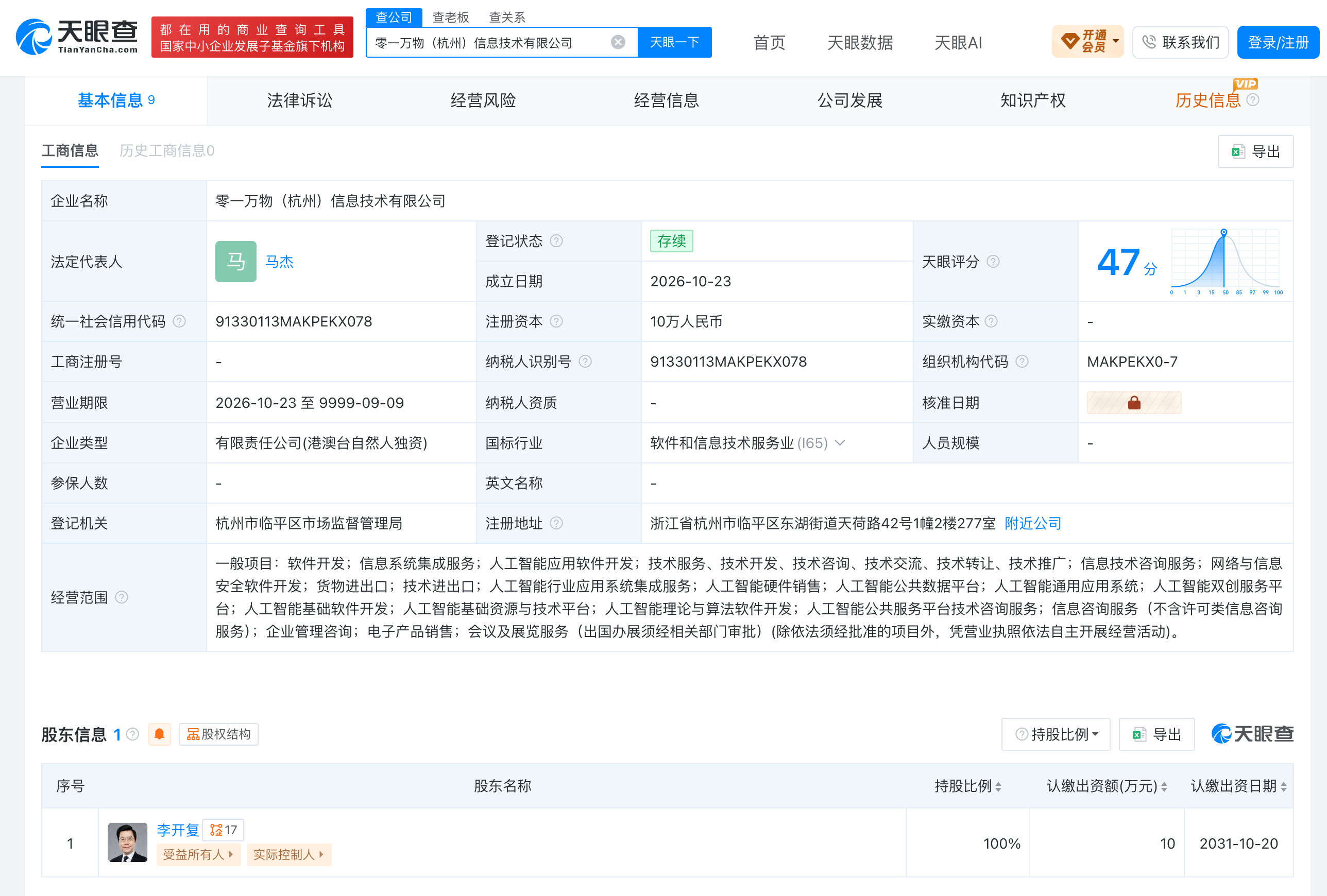
Task: Expand the 受益所有人 tag
Action: [198, 854]
